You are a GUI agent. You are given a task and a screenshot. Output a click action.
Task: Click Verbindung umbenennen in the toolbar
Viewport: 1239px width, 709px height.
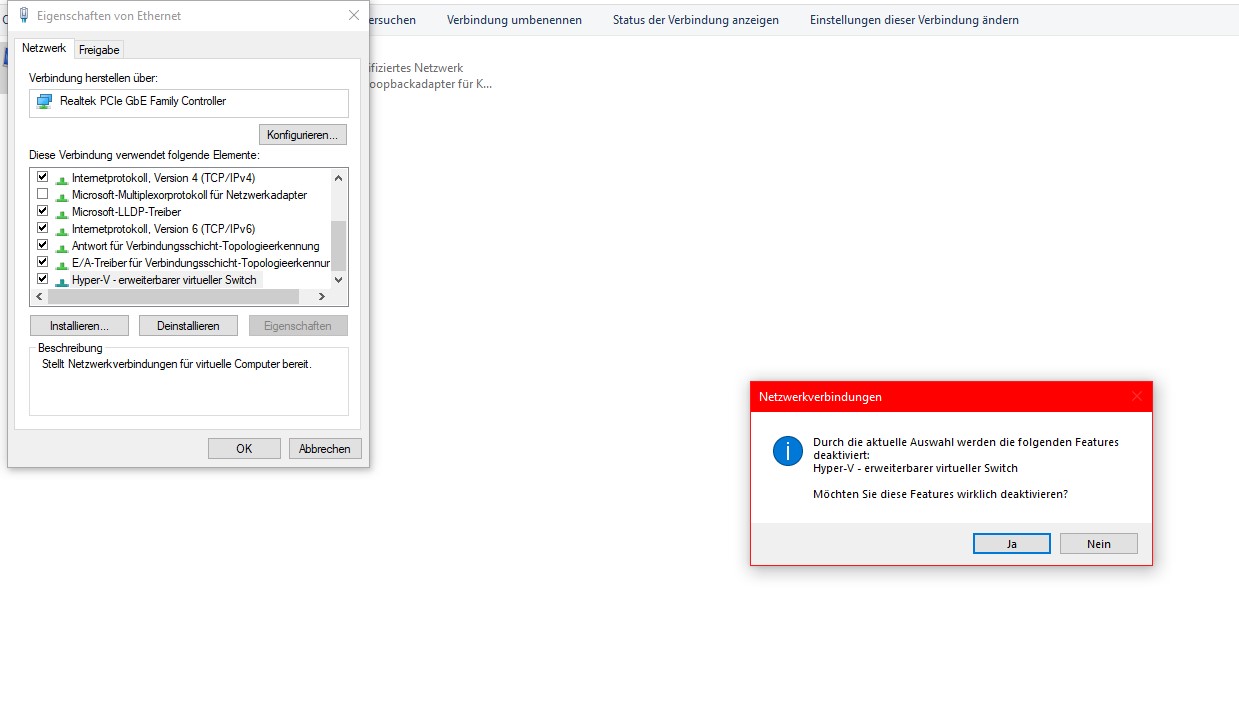[514, 20]
